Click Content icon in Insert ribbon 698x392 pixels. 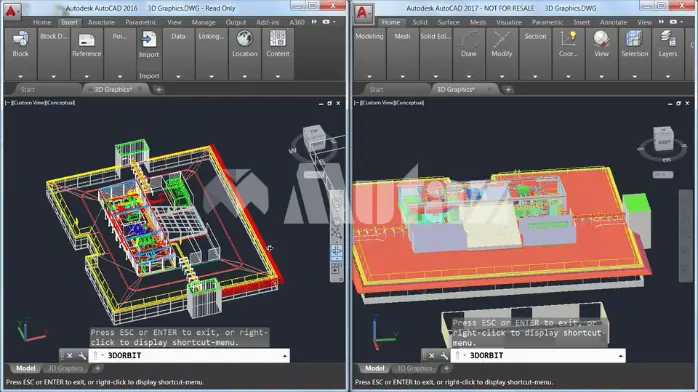(x=277, y=39)
